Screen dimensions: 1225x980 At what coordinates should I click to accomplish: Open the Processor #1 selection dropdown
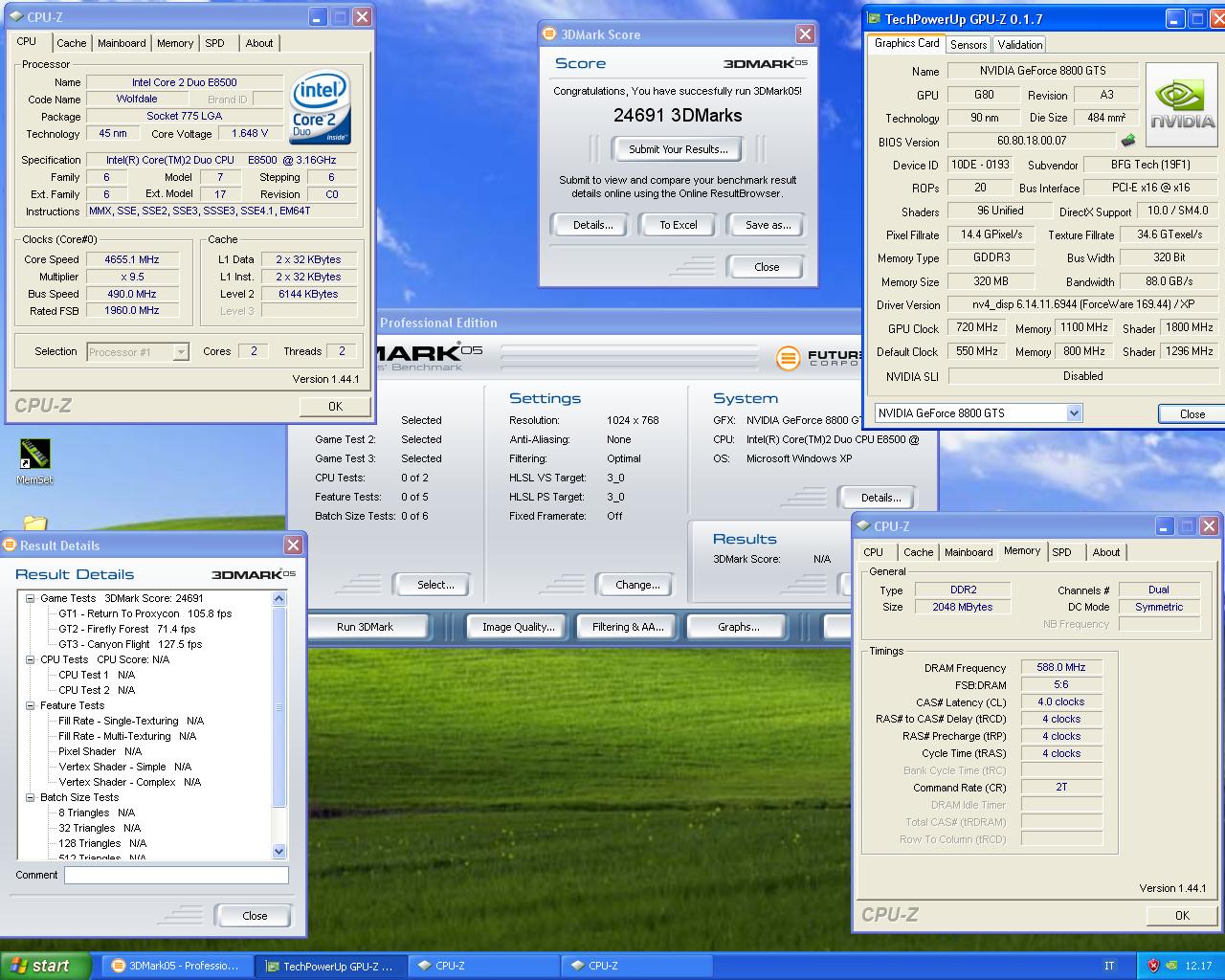[181, 352]
